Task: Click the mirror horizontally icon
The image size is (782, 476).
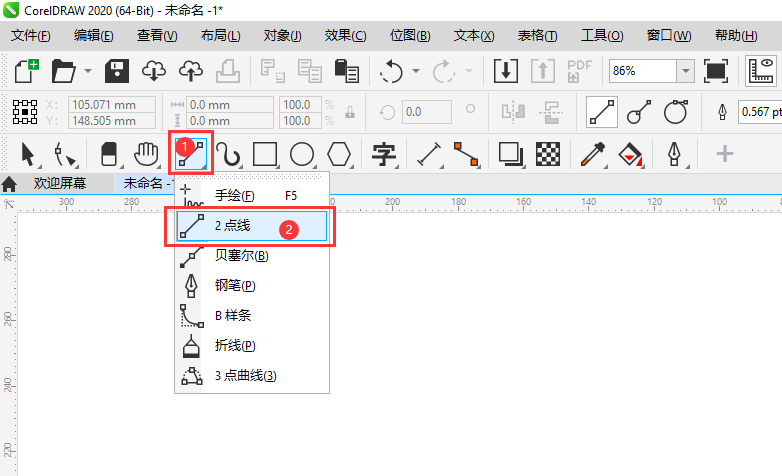Action: (513, 112)
